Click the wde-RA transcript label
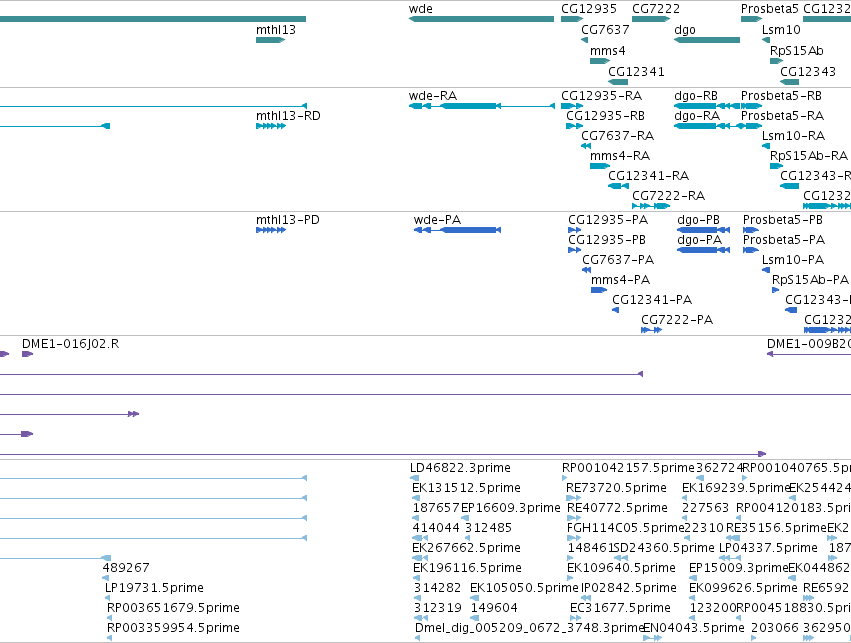This screenshot has height=643, width=851. pos(433,96)
